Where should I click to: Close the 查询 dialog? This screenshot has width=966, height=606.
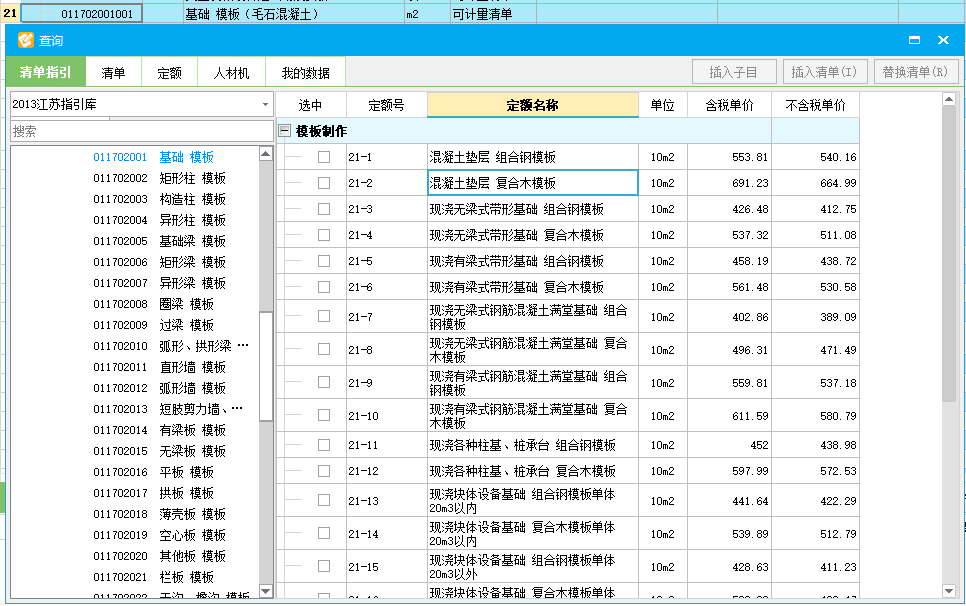point(943,40)
